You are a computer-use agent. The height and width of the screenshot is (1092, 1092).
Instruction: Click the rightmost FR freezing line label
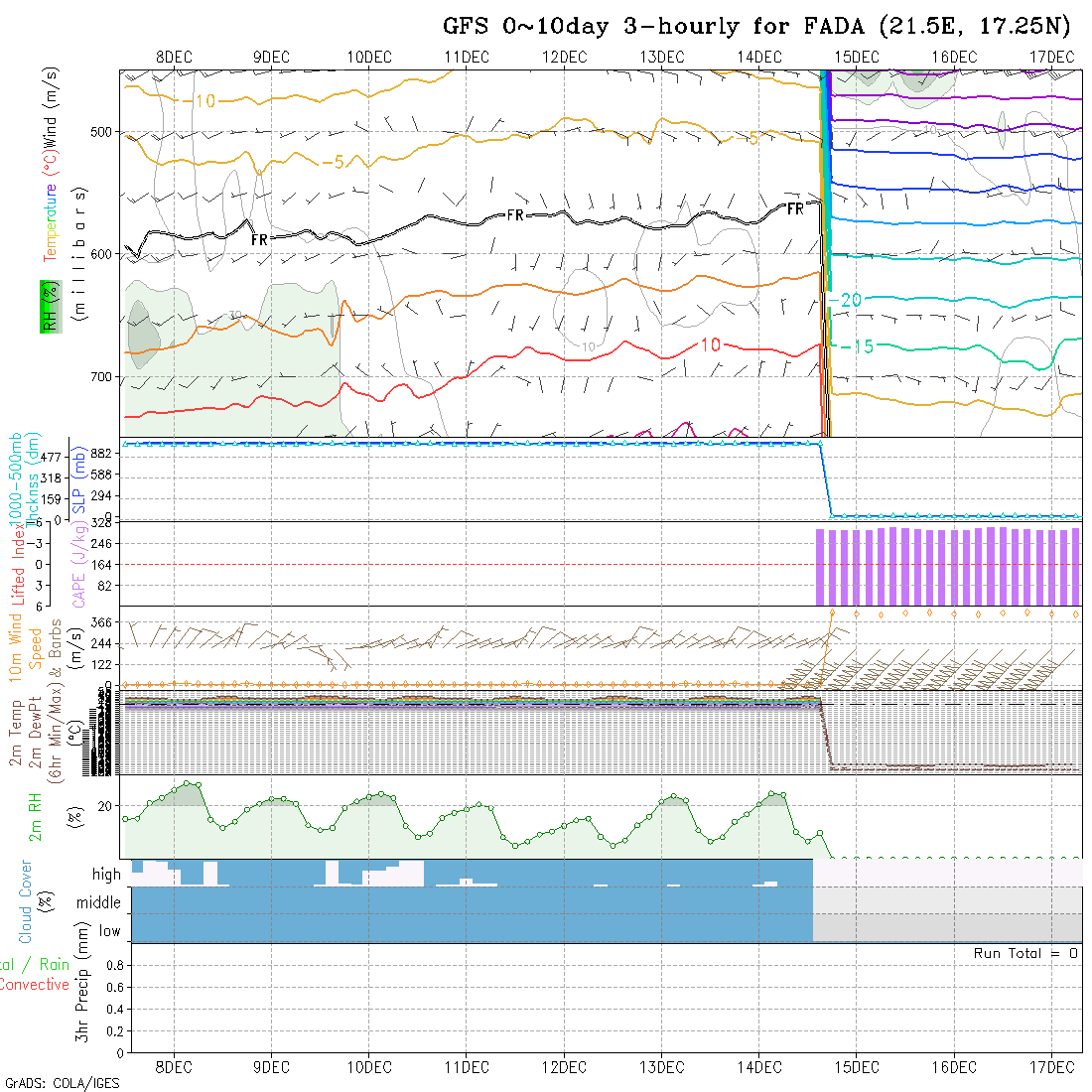click(795, 209)
